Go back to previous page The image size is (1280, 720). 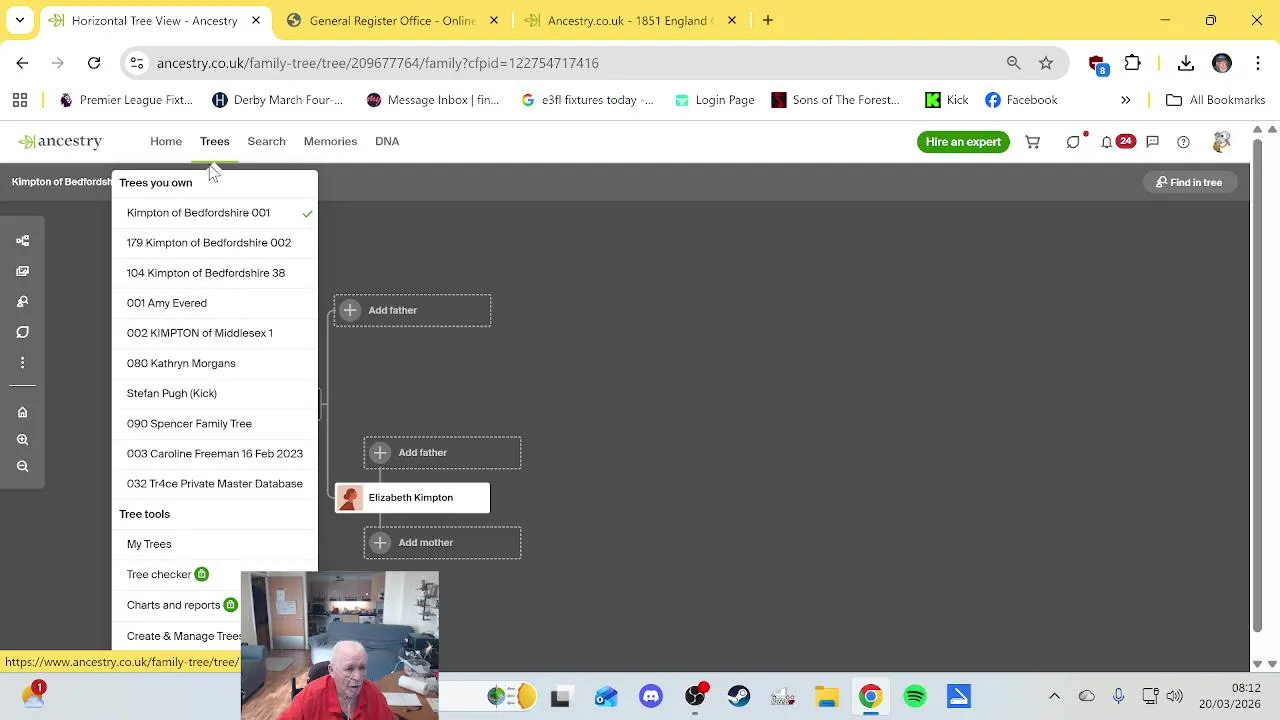pyautogui.click(x=22, y=63)
